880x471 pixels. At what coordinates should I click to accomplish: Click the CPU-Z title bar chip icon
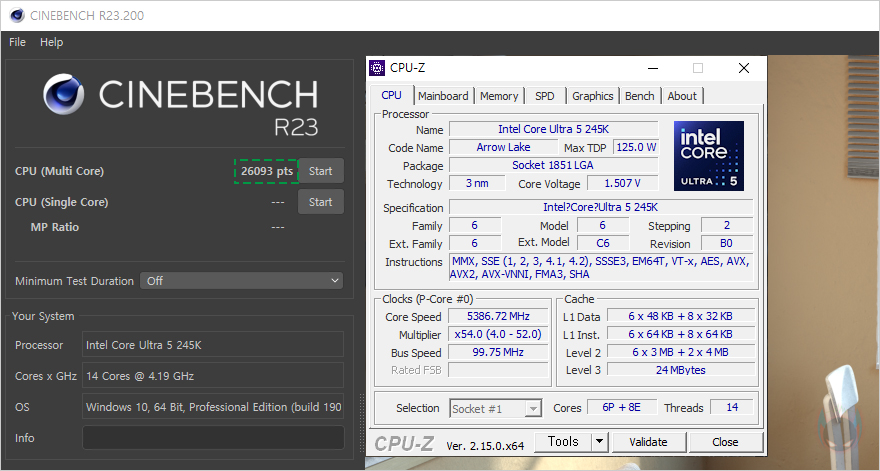(x=377, y=68)
